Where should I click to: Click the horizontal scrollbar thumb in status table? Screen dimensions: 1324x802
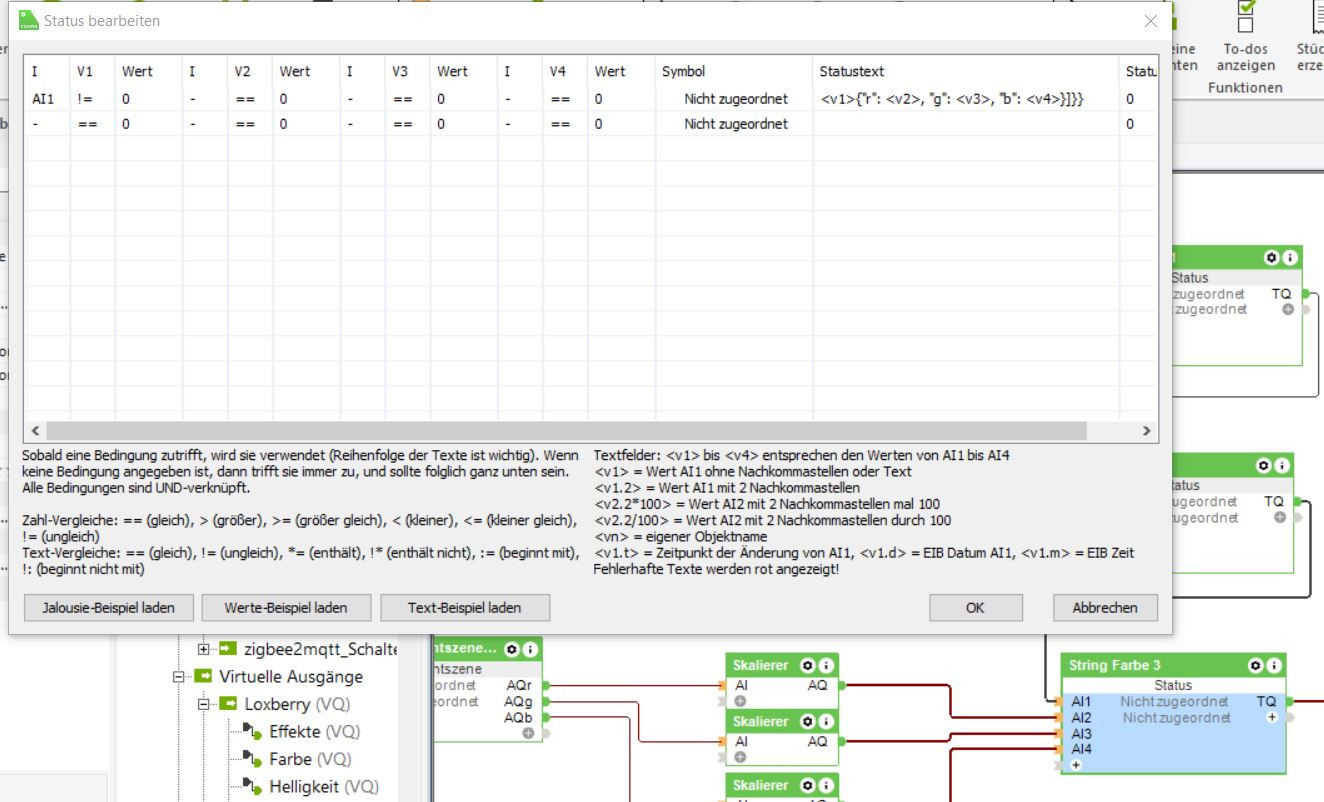pos(565,431)
